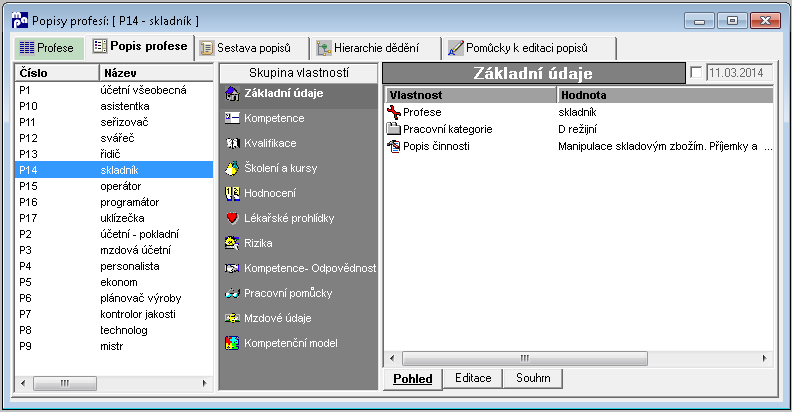Select row P12 svářeč
The height and width of the screenshot is (412, 792).
coord(114,138)
